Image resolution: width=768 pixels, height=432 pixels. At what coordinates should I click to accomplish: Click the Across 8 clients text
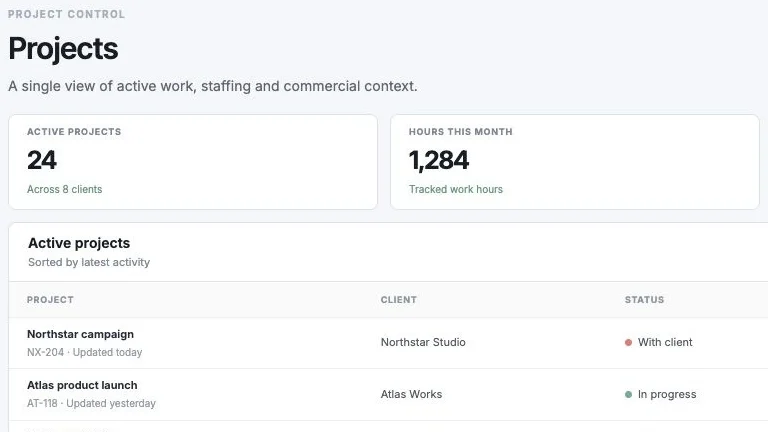[65, 189]
